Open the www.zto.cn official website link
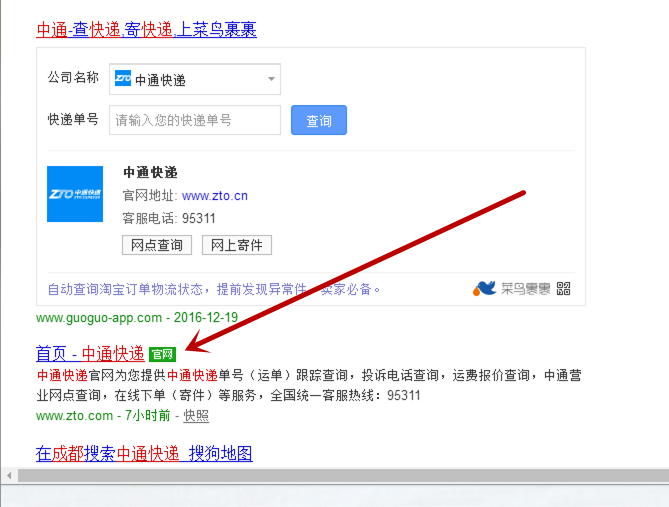 click(x=215, y=196)
